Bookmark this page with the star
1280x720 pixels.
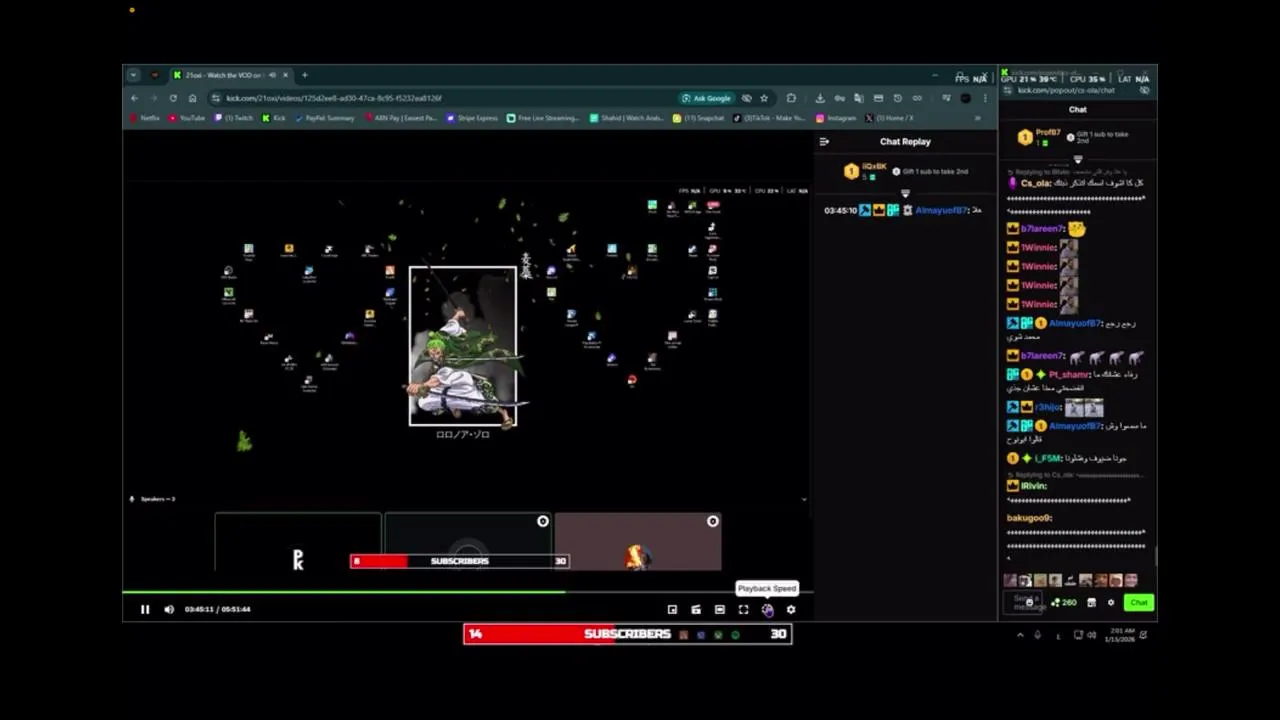pyautogui.click(x=764, y=98)
